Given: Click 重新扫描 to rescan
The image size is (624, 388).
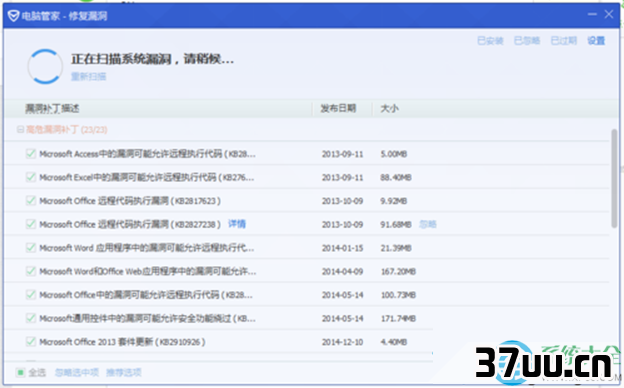Looking at the screenshot, I should tap(88, 76).
